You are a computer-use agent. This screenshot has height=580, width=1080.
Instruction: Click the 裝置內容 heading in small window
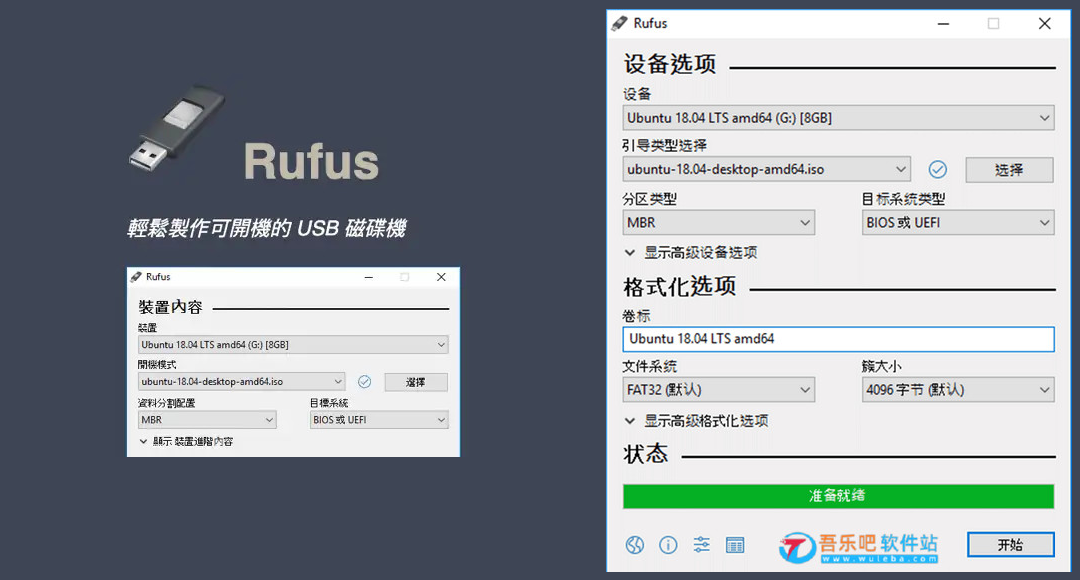171,307
